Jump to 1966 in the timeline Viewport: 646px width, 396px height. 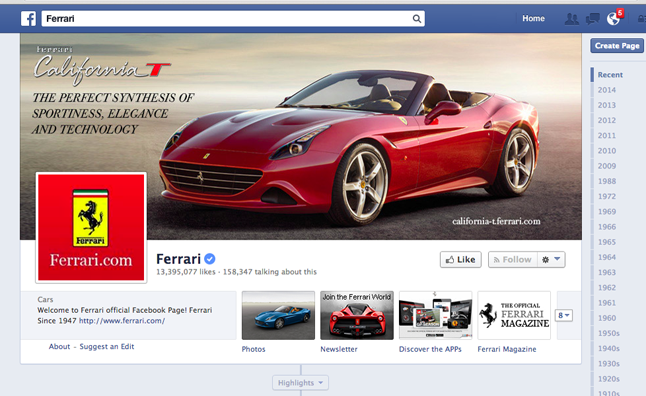click(x=607, y=227)
